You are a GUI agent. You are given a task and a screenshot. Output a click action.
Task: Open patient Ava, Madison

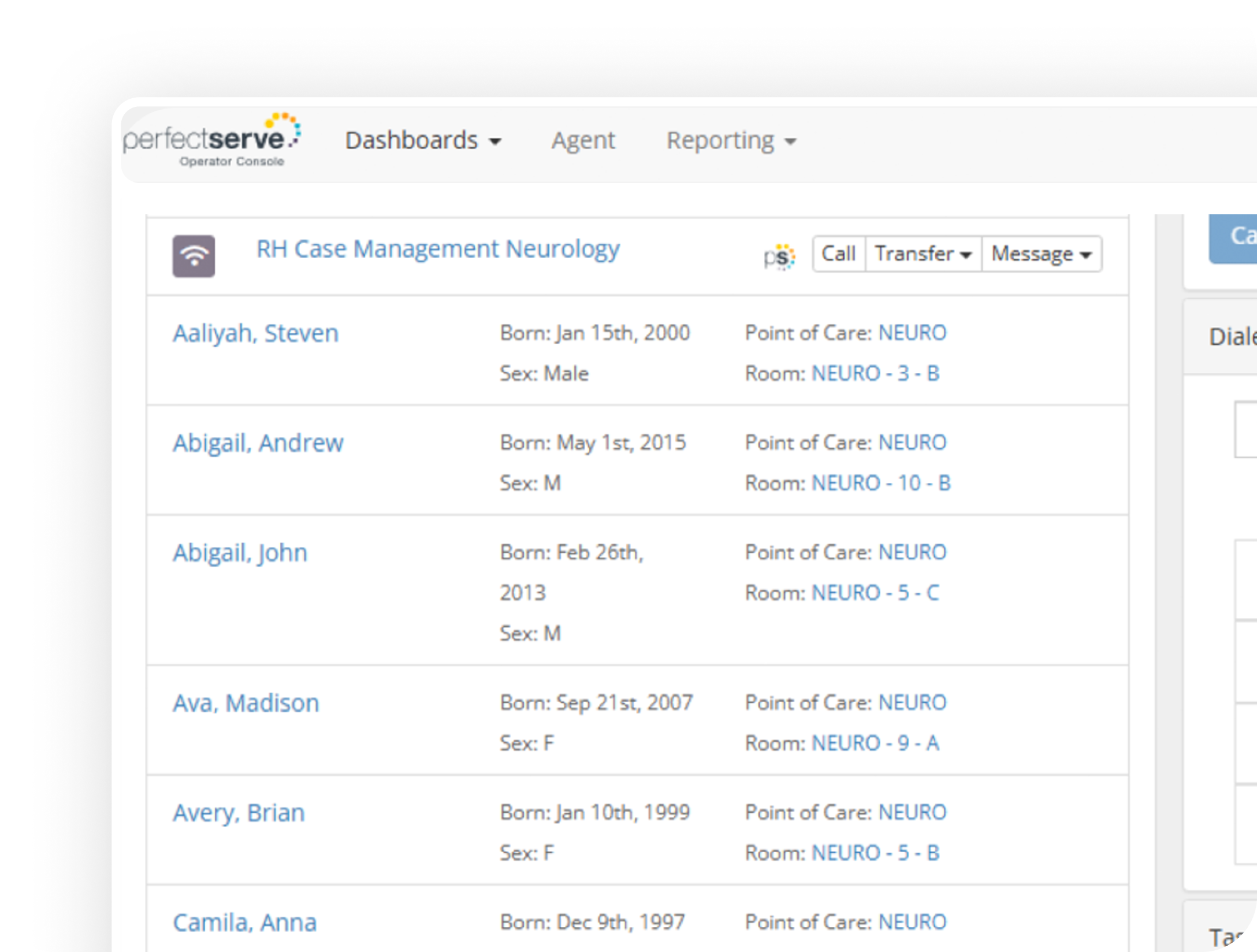point(246,703)
